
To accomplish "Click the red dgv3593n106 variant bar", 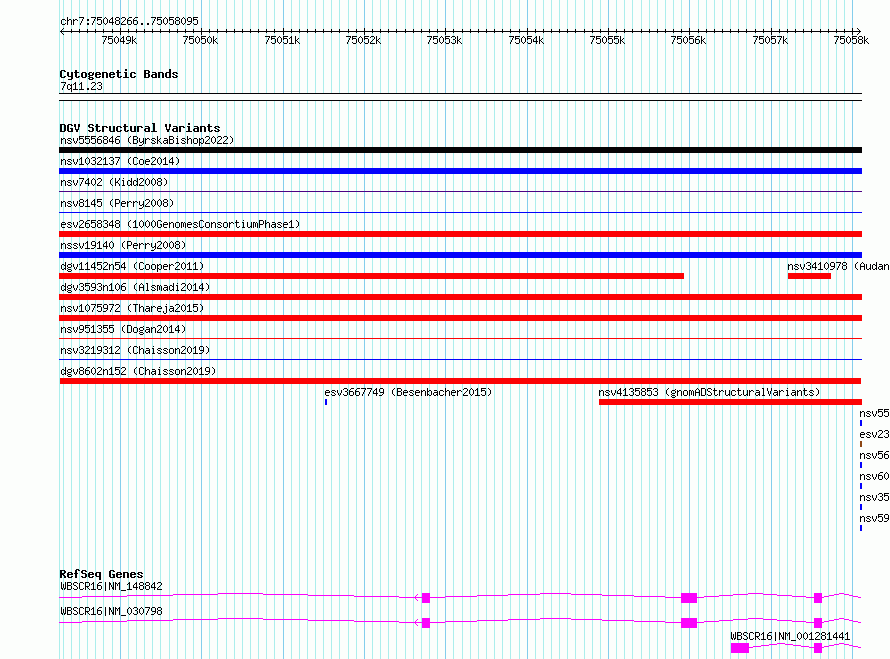I will tap(460, 297).
